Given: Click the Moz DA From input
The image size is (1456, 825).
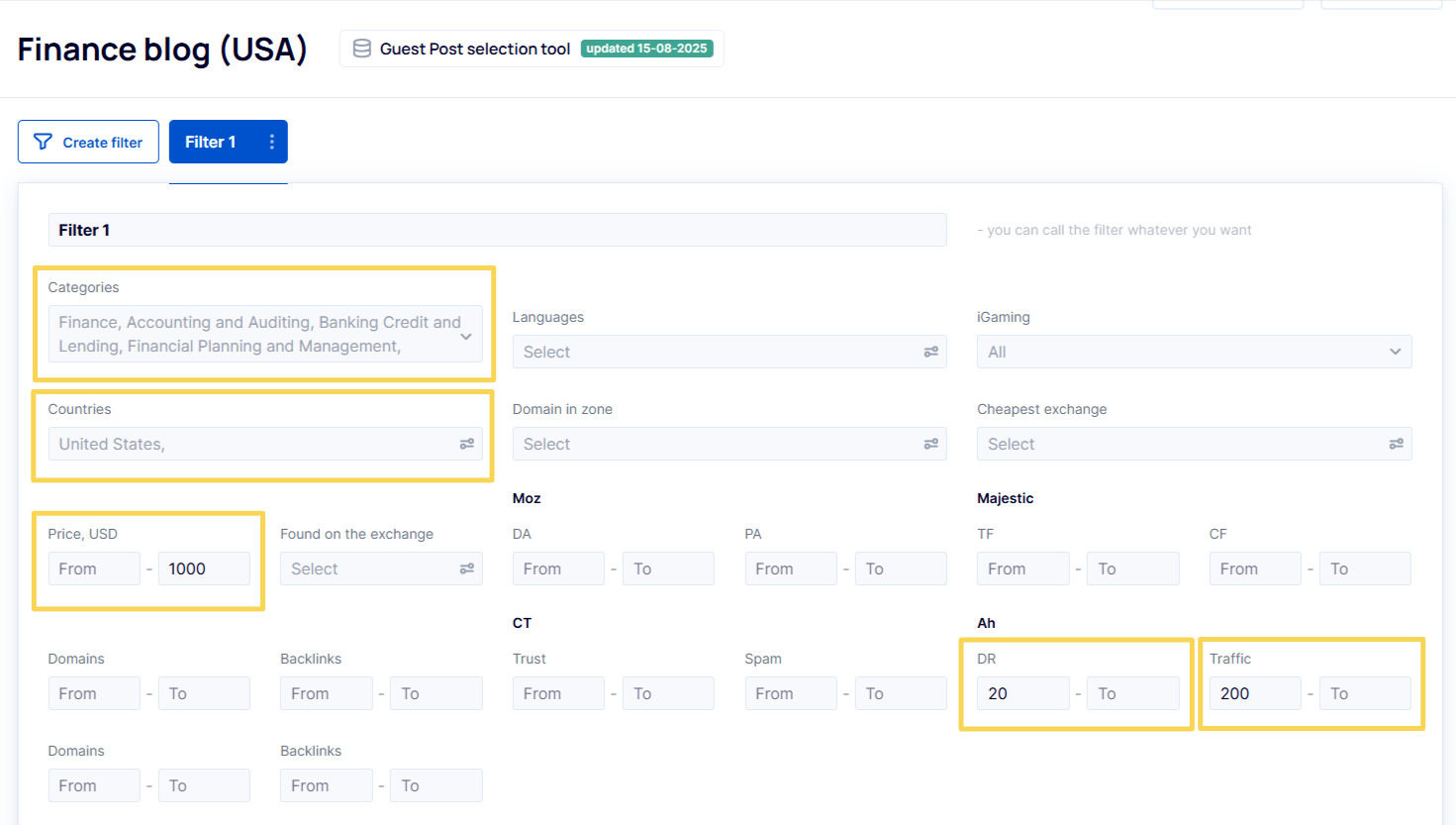Looking at the screenshot, I should [557, 568].
